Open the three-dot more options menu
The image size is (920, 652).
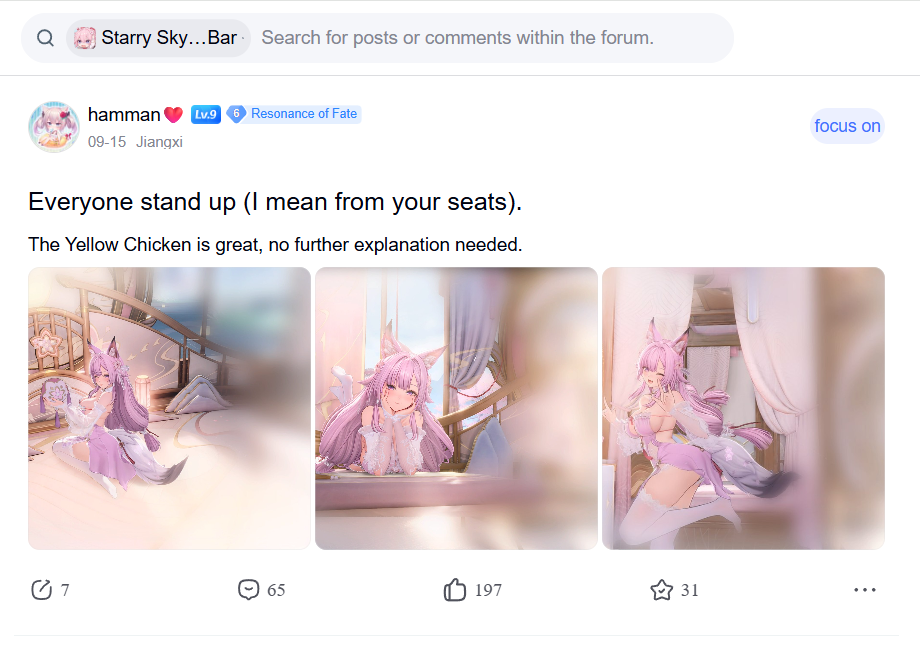(865, 590)
